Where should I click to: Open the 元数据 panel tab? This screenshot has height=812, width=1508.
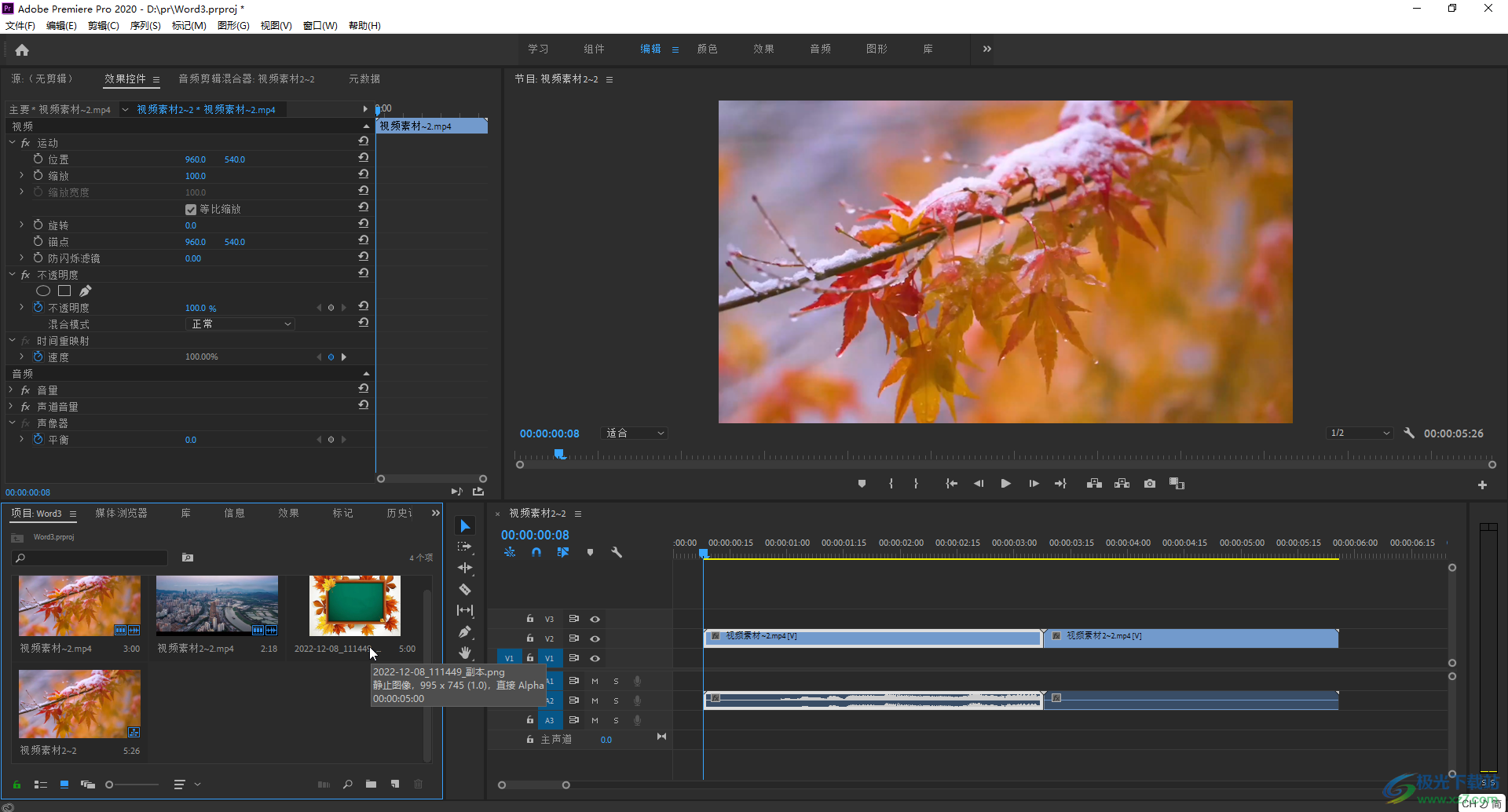tap(364, 79)
